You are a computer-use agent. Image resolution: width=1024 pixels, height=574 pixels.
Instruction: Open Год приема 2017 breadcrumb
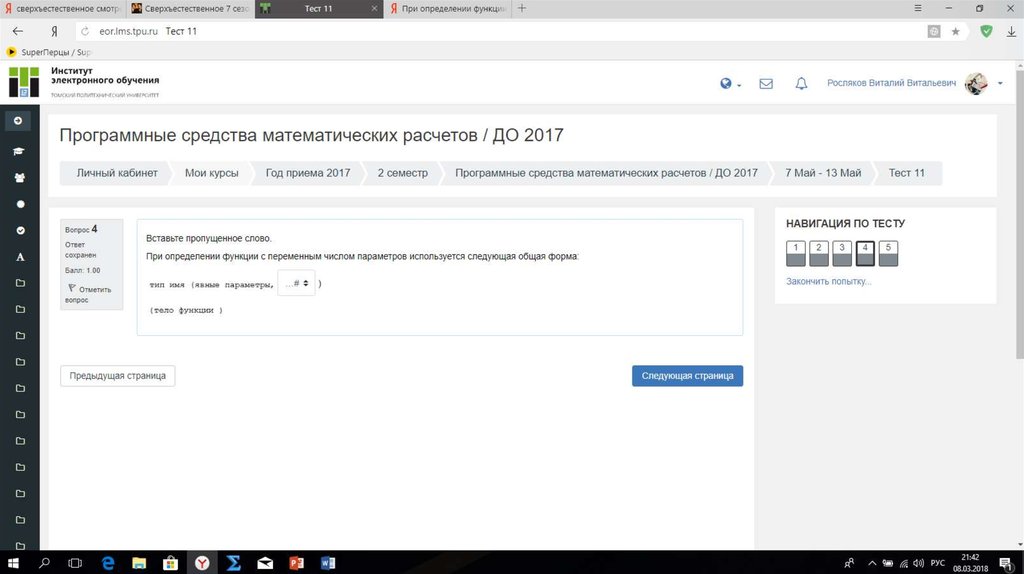(308, 173)
